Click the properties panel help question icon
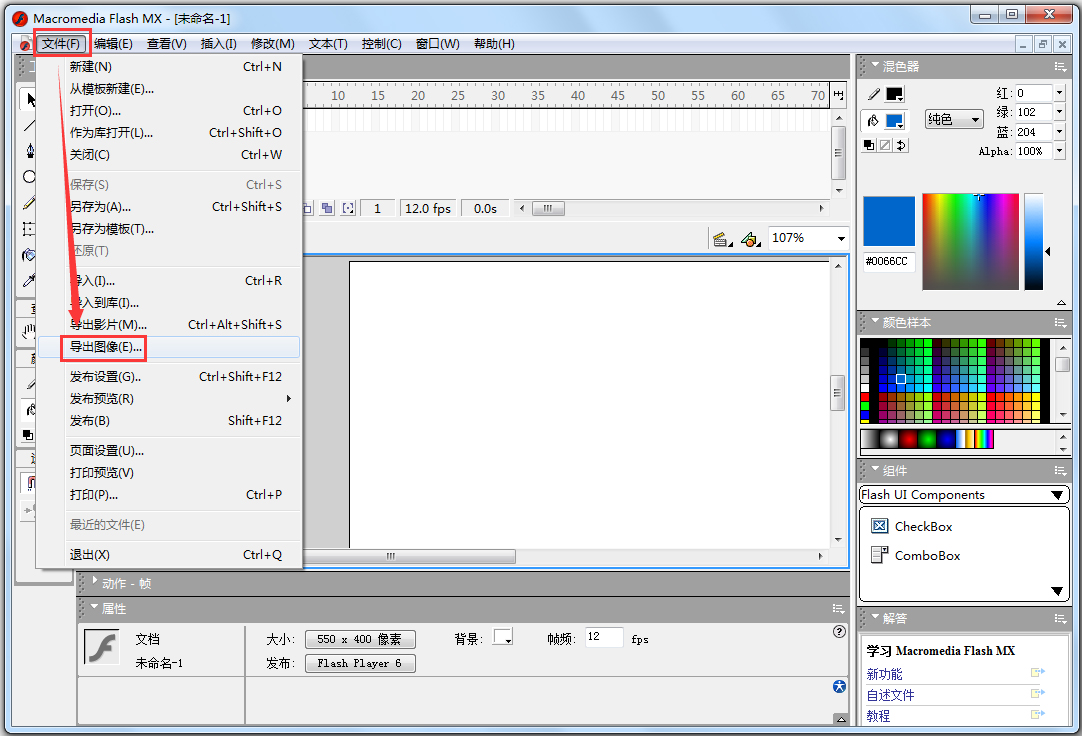This screenshot has height=736, width=1082. tap(839, 631)
